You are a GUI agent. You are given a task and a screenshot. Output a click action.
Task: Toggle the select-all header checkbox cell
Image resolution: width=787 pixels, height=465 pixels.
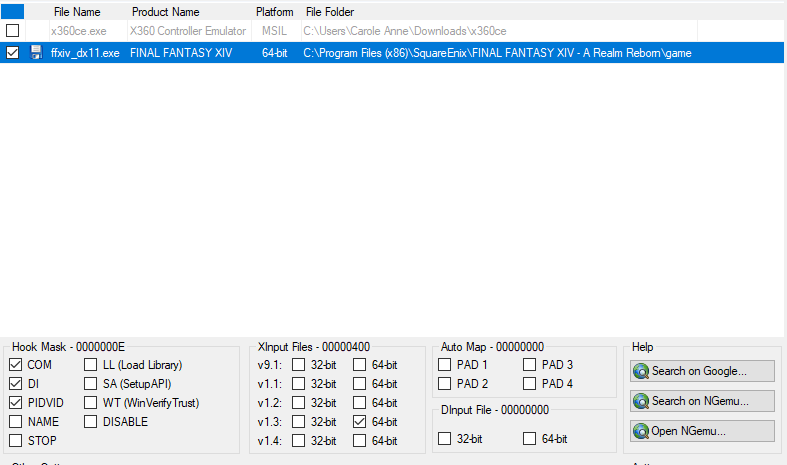pos(13,12)
